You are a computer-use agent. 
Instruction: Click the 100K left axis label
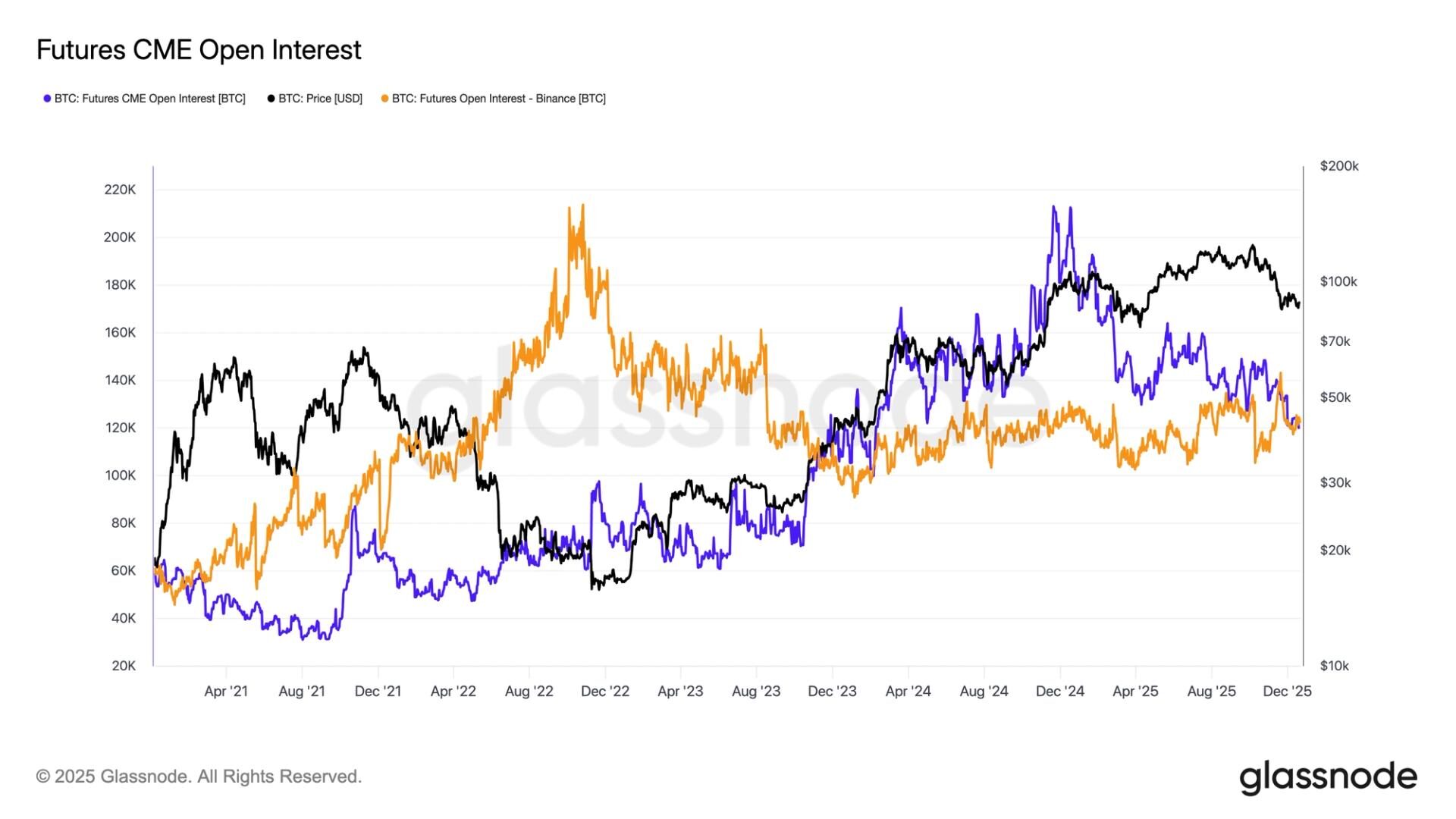(x=120, y=475)
